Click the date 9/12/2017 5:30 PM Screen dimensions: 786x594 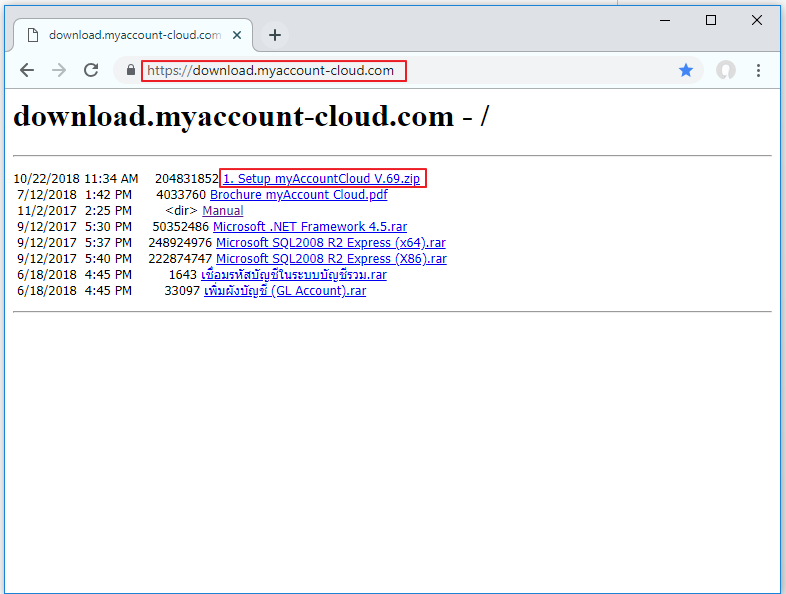click(x=74, y=227)
